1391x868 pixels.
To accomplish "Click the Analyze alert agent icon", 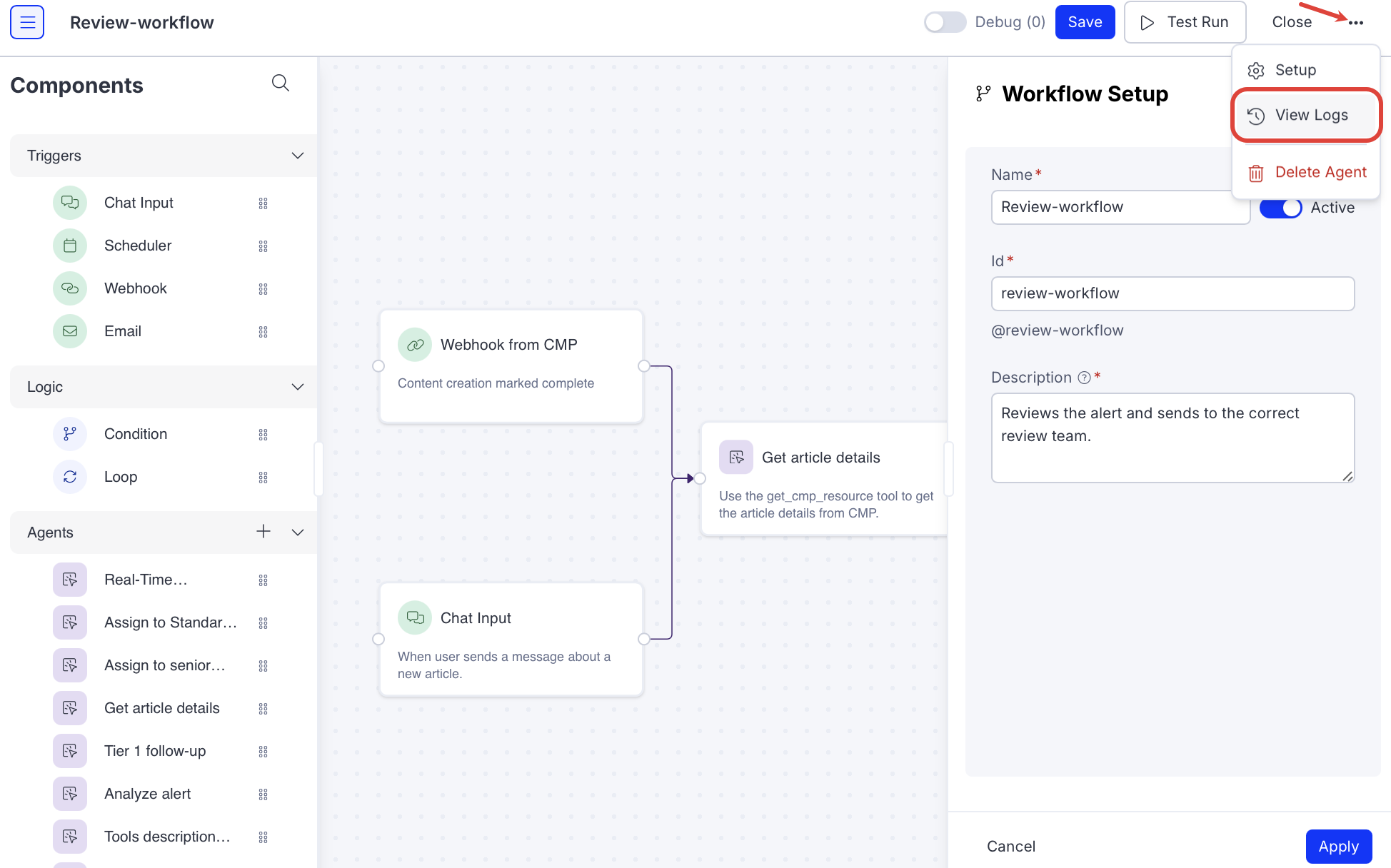I will pyautogui.click(x=70, y=794).
